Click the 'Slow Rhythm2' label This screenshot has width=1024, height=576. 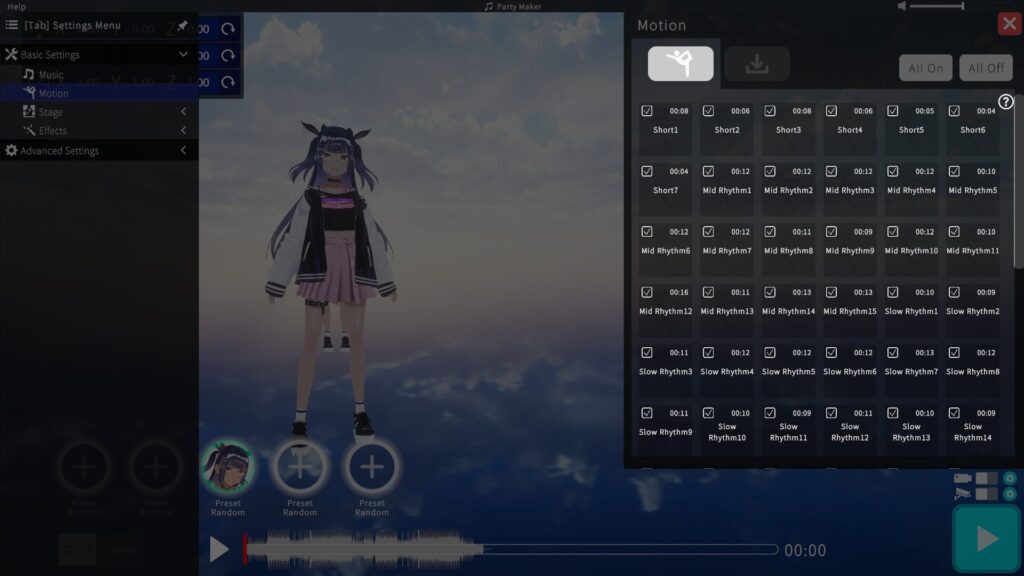pyautogui.click(x=972, y=311)
